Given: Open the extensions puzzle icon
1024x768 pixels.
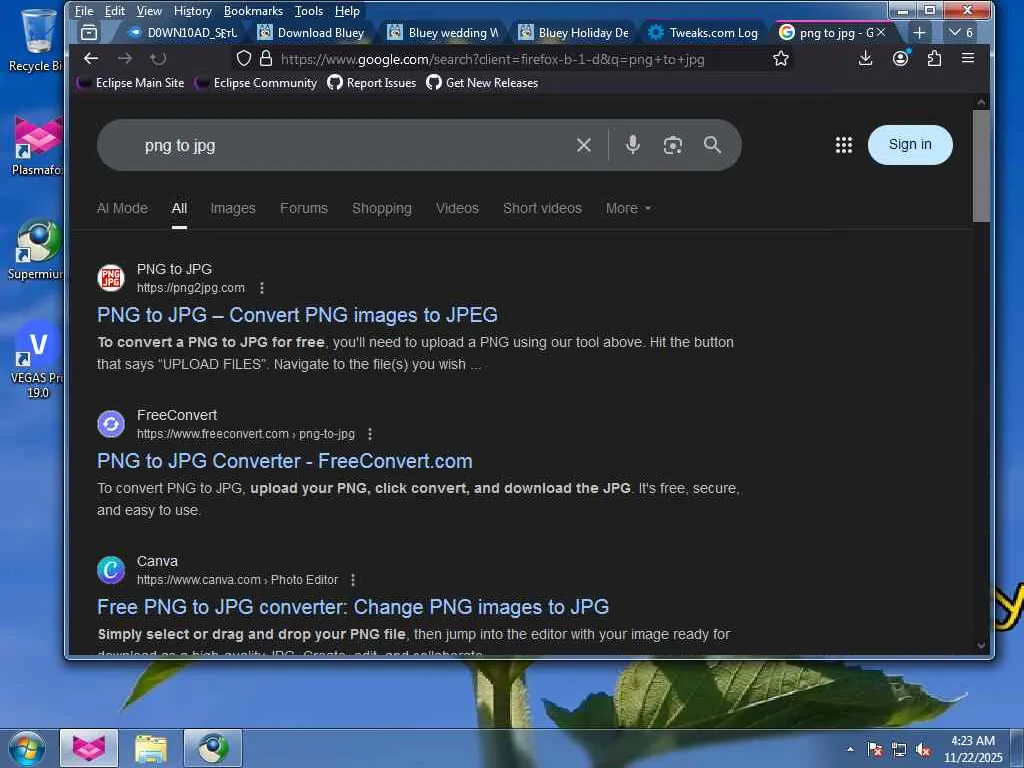Looking at the screenshot, I should point(935,59).
